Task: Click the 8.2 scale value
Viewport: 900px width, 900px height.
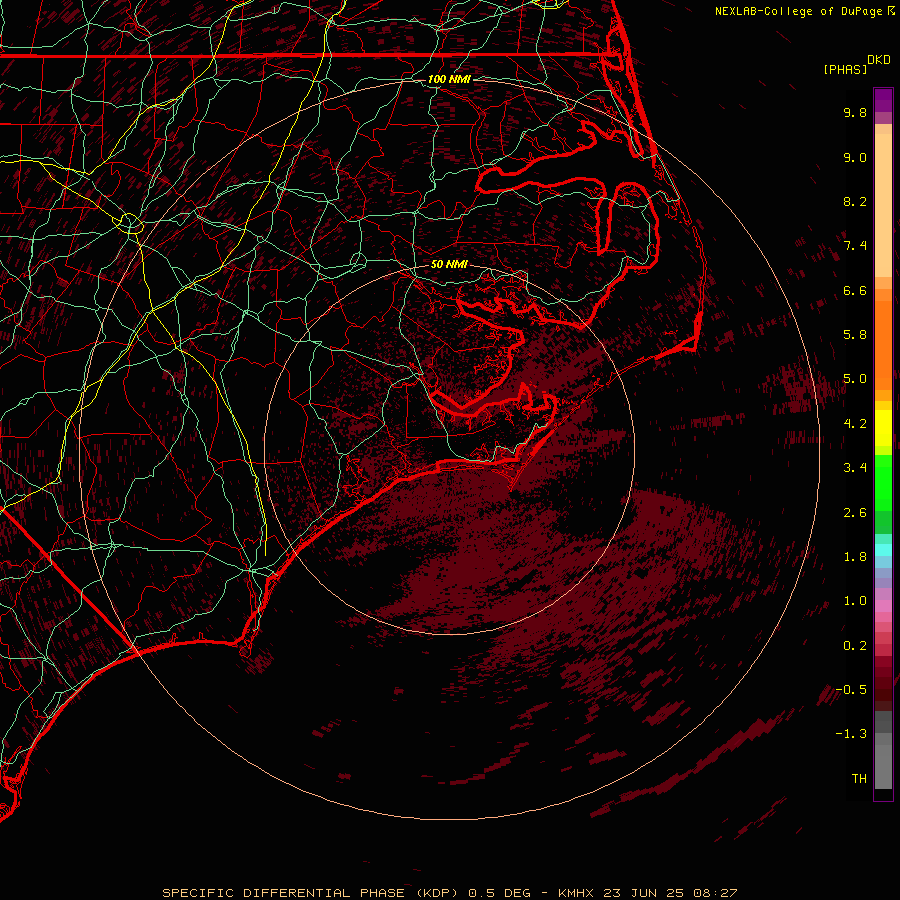Action: click(855, 201)
